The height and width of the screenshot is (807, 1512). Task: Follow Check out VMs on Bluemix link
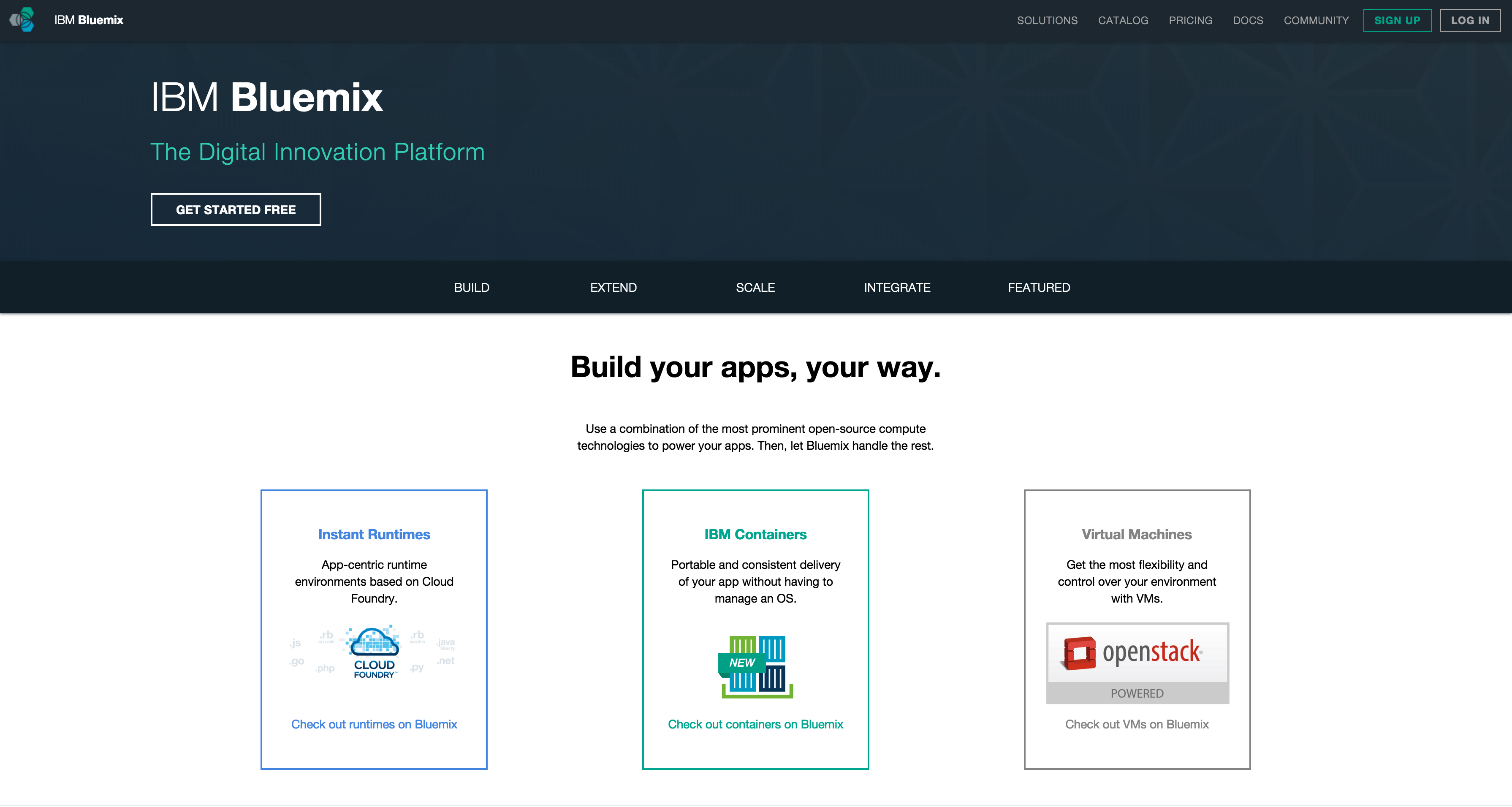coord(1137,724)
